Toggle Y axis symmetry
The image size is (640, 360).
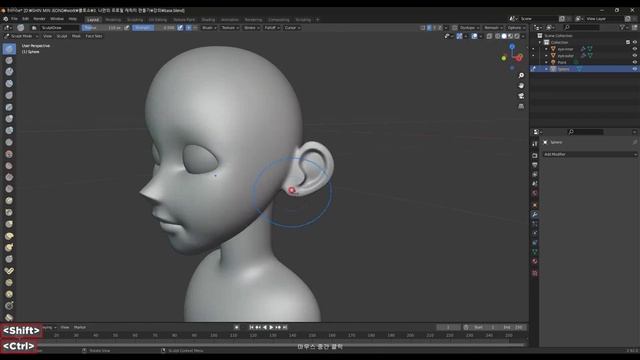pyautogui.click(x=434, y=28)
